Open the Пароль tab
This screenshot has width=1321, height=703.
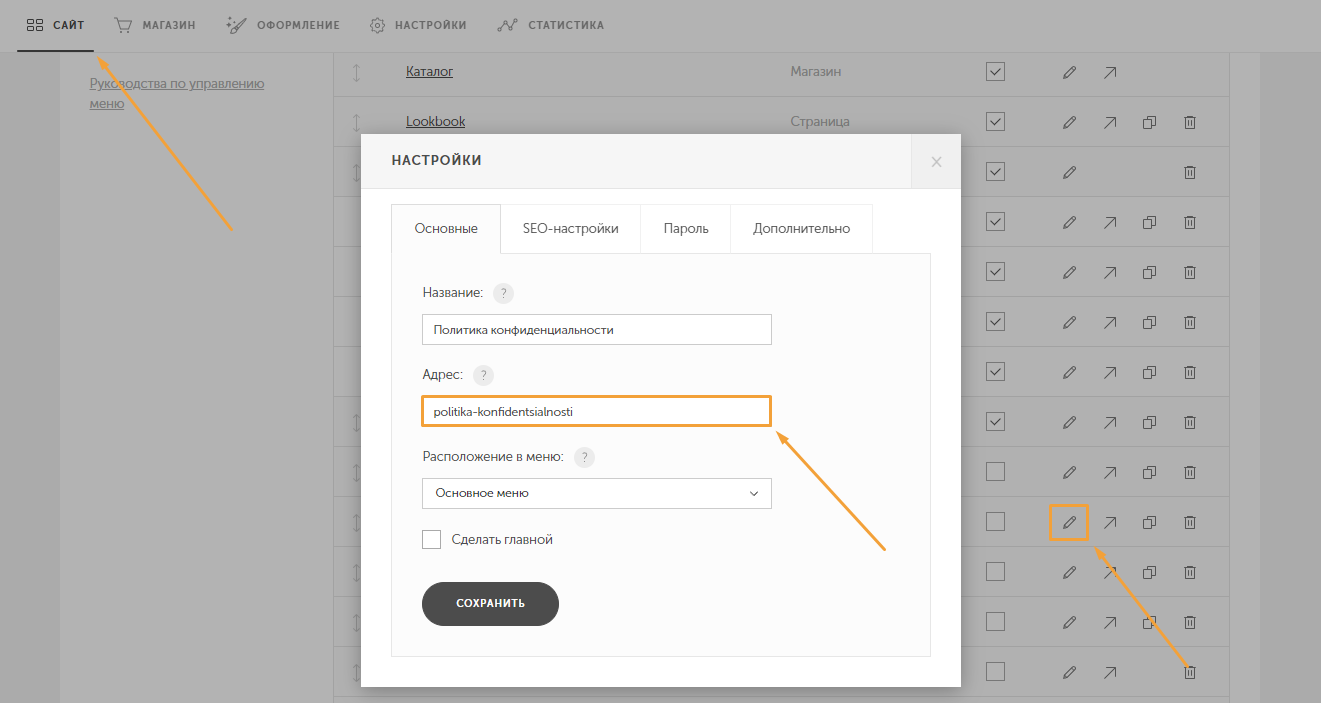click(x=686, y=229)
